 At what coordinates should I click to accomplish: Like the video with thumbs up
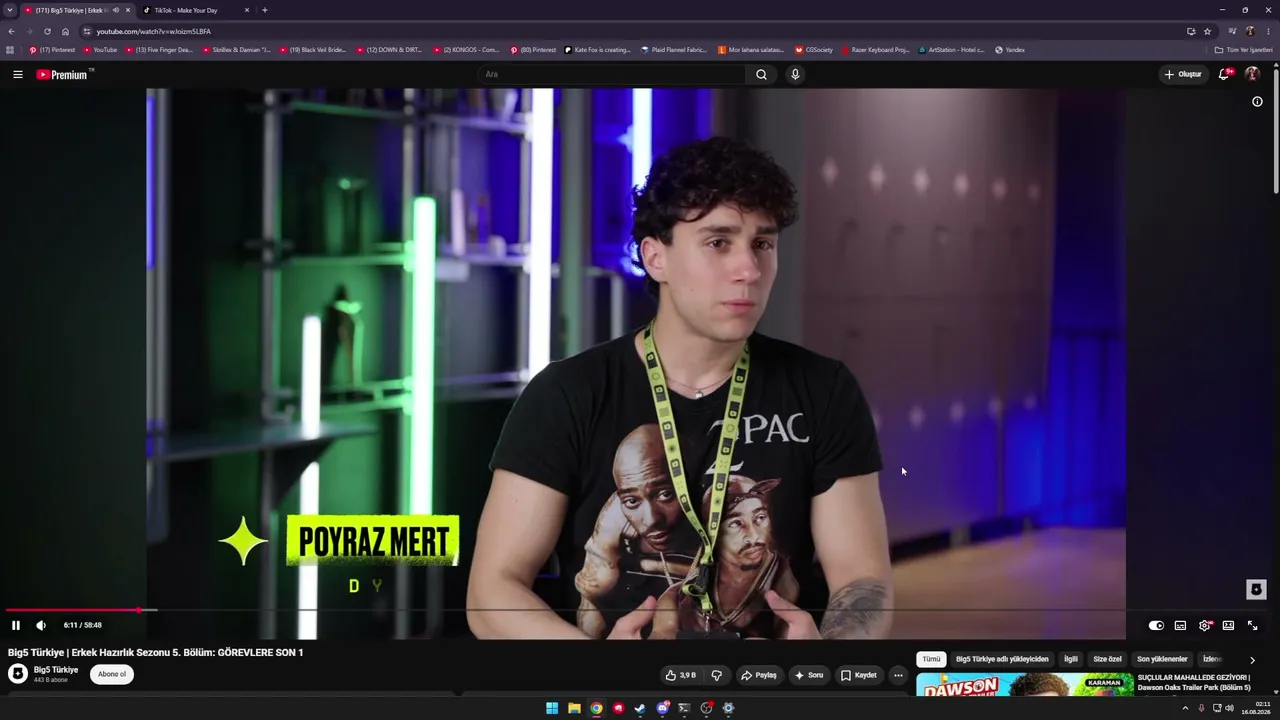(681, 675)
